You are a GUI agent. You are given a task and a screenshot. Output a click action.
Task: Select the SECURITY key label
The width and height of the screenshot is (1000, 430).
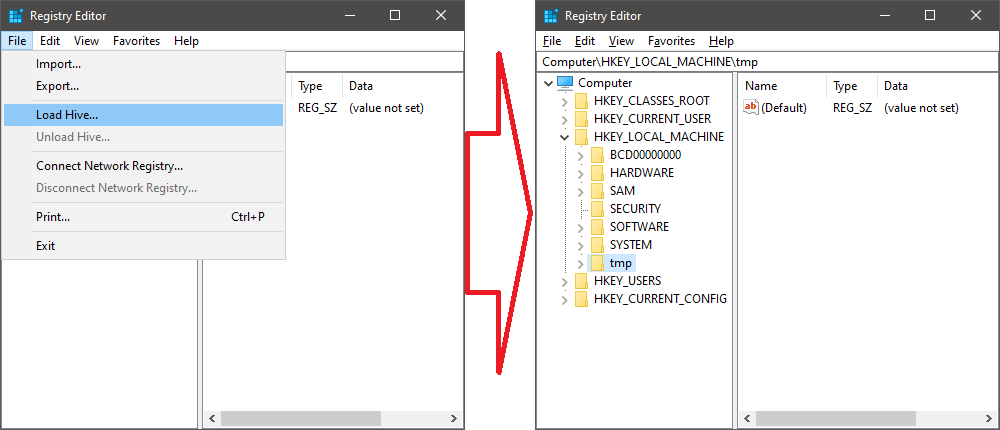tap(635, 209)
